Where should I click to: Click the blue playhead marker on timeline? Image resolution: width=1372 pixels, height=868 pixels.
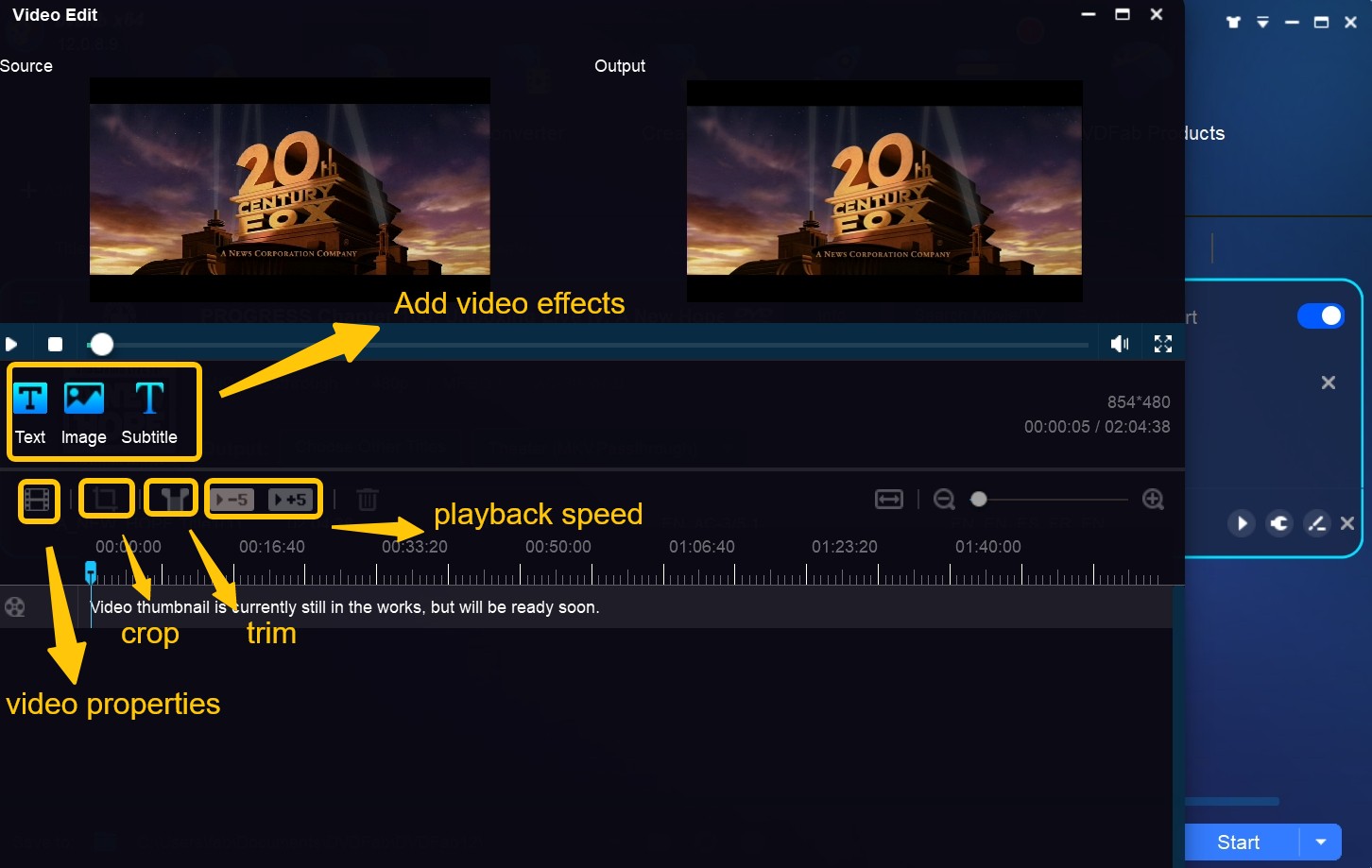point(91,571)
